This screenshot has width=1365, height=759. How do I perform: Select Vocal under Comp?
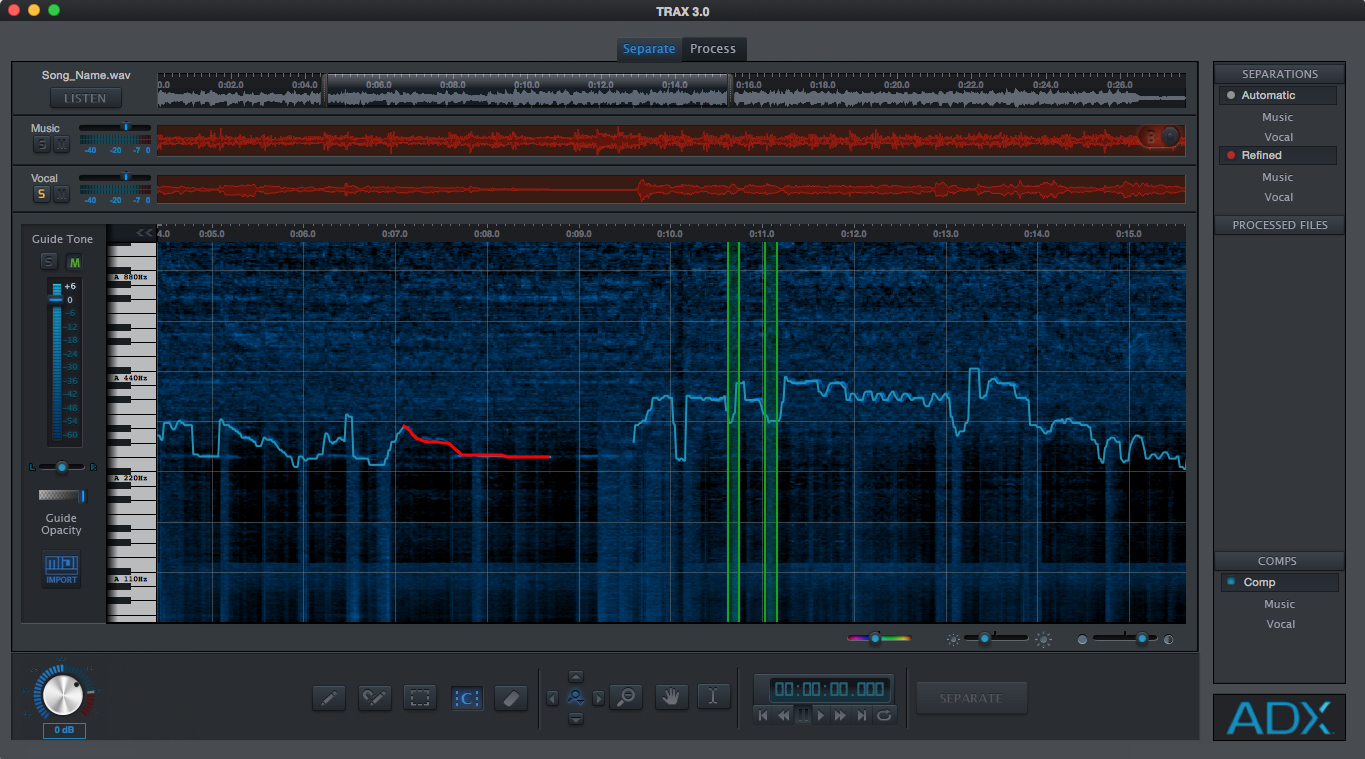tap(1280, 624)
